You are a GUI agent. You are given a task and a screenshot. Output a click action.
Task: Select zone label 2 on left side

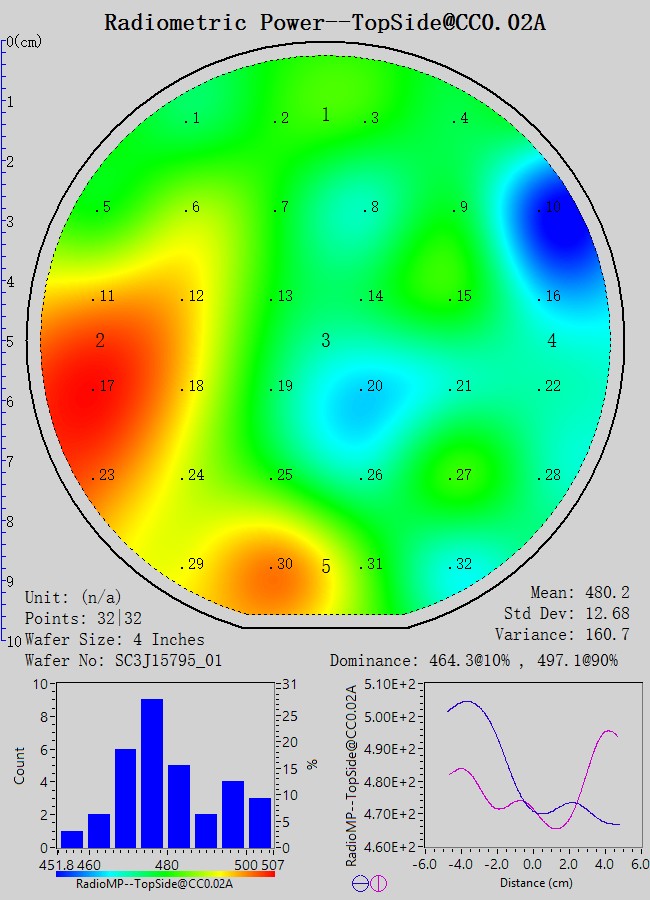tap(100, 341)
